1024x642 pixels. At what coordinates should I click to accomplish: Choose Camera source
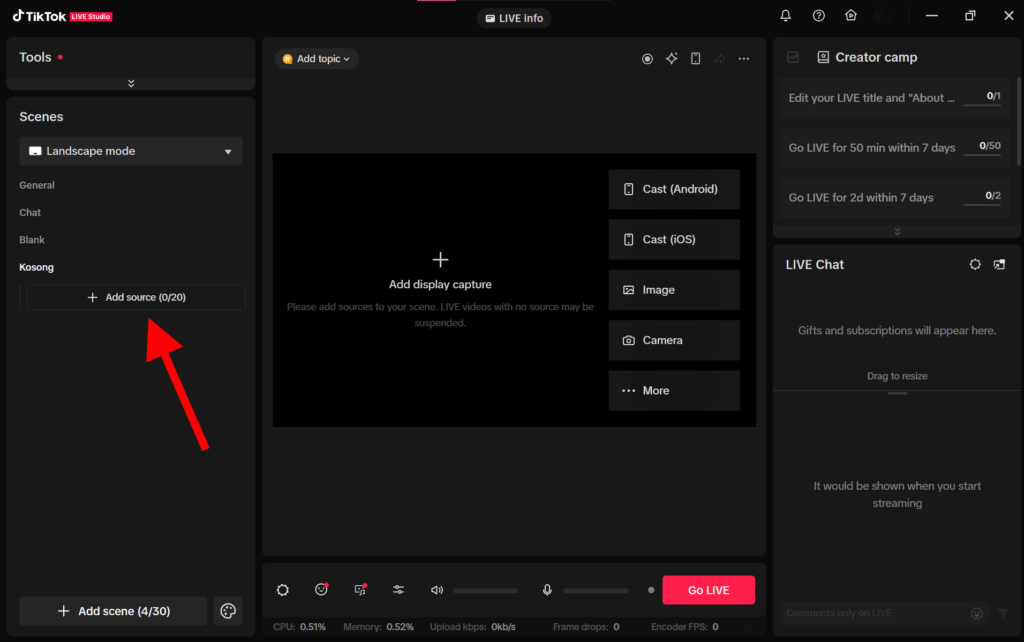coord(674,340)
